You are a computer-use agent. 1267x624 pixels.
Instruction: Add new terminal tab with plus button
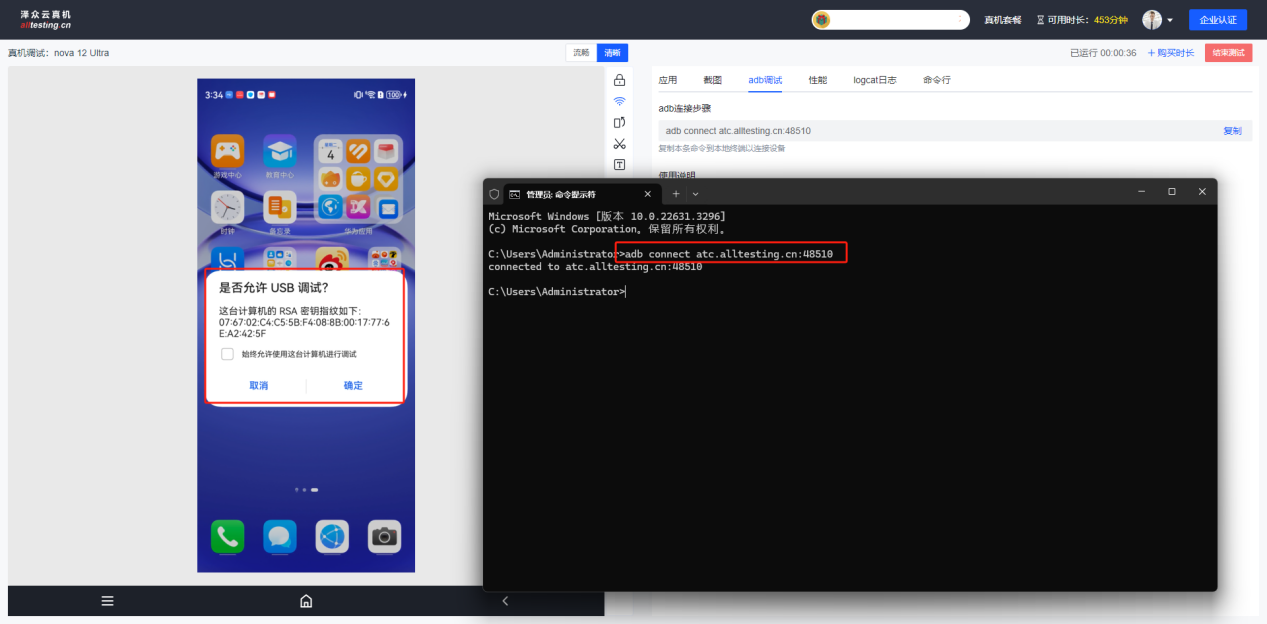click(x=676, y=194)
